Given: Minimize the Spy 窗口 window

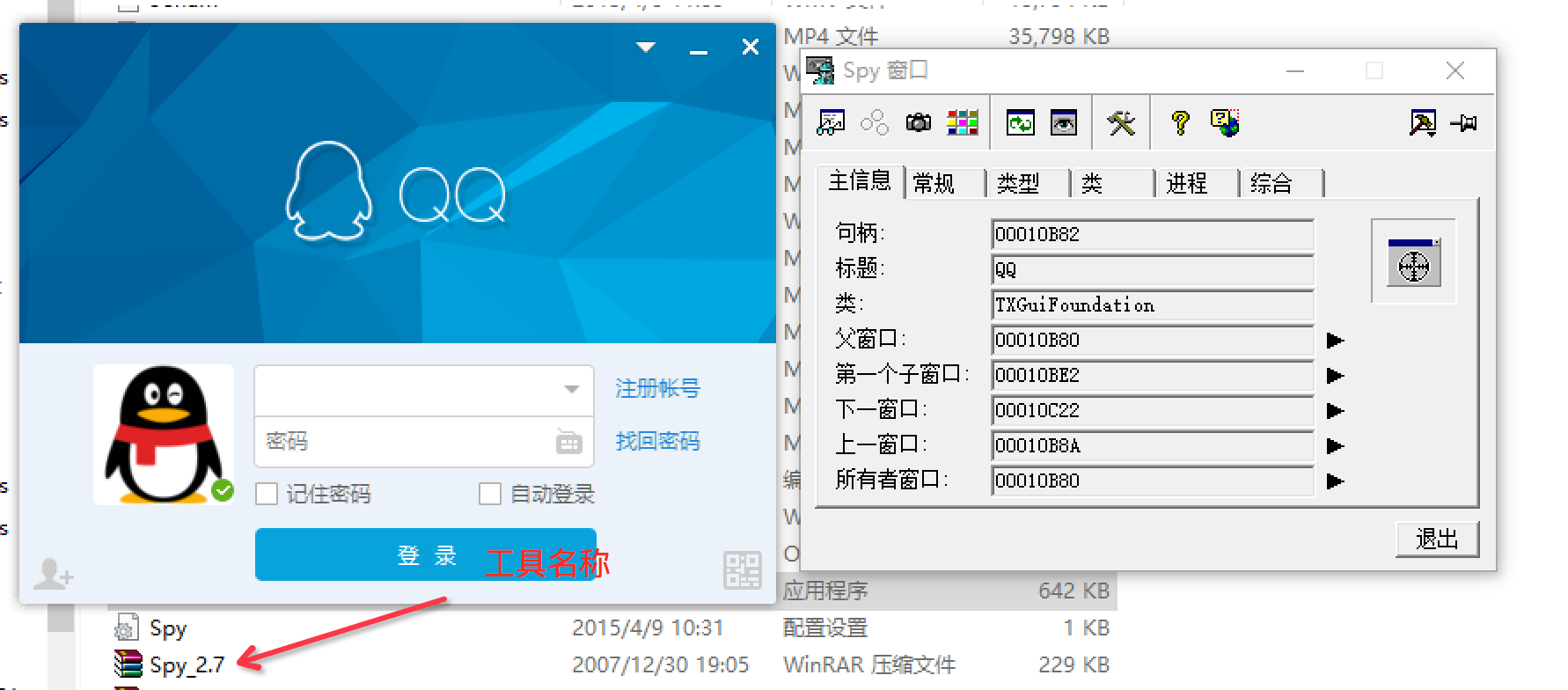Looking at the screenshot, I should pyautogui.click(x=1295, y=70).
